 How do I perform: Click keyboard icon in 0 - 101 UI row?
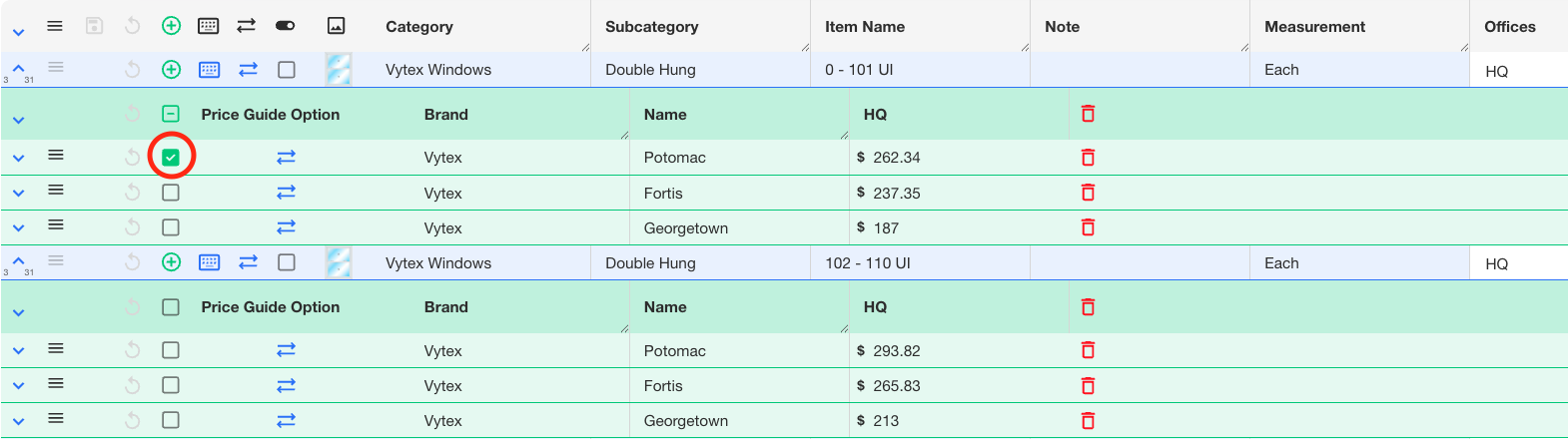pyautogui.click(x=209, y=70)
